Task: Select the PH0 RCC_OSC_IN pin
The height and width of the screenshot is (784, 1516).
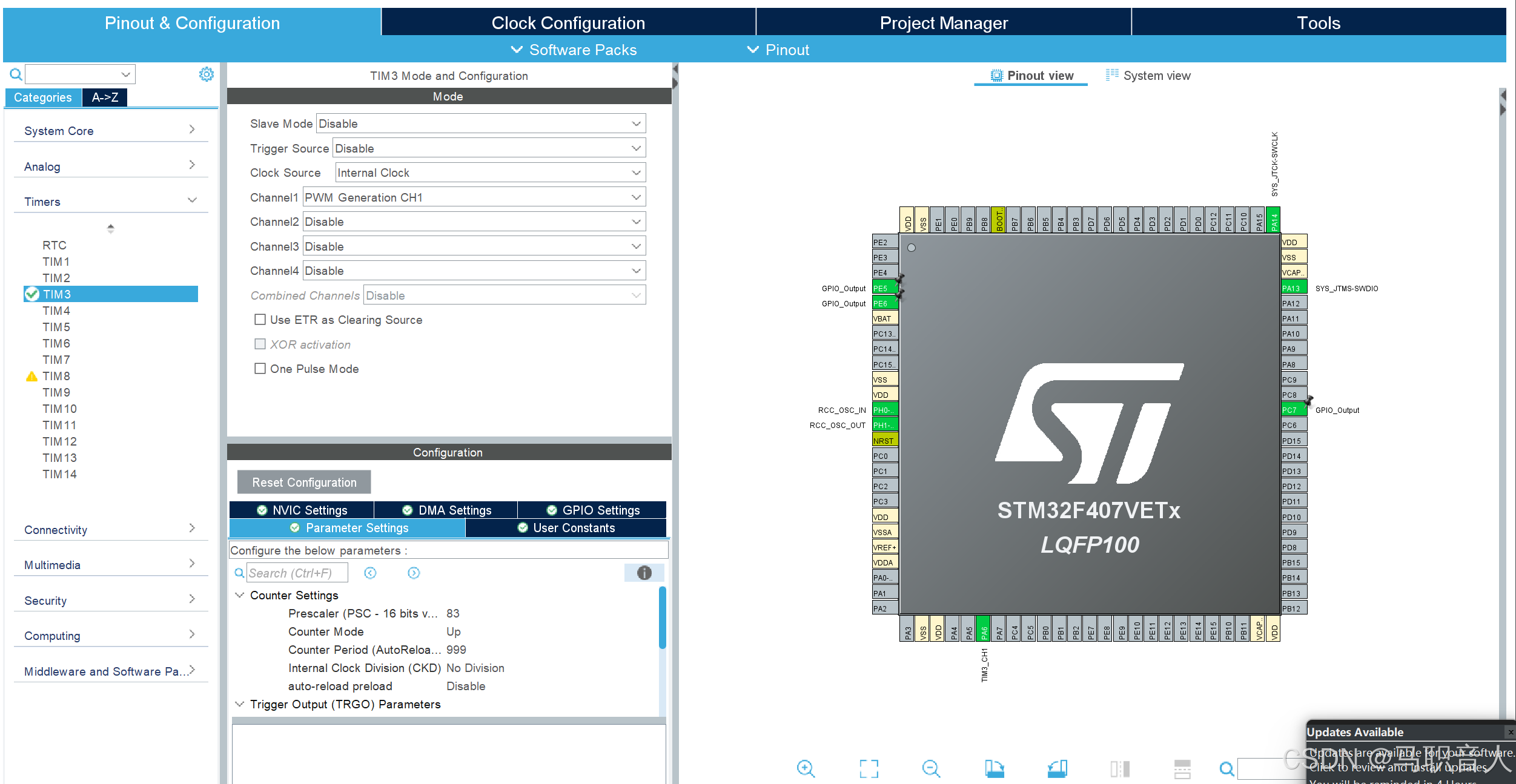Action: pos(885,410)
